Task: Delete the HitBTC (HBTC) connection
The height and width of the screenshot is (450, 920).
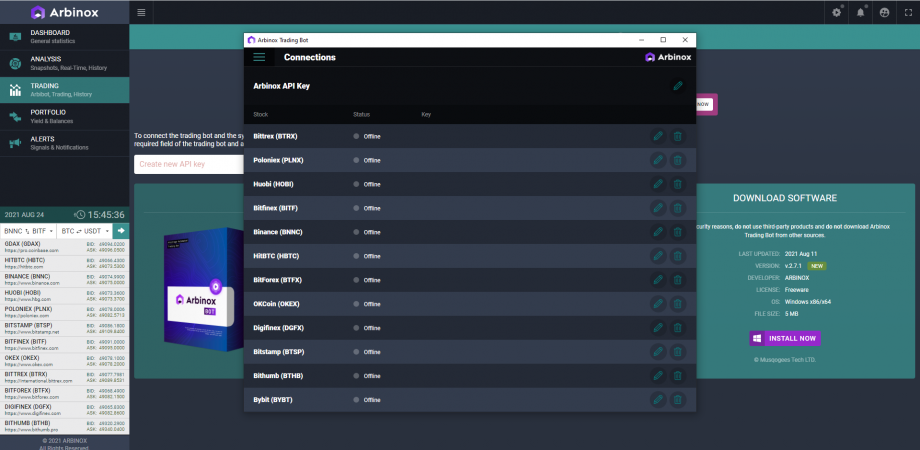Action: tap(678, 256)
